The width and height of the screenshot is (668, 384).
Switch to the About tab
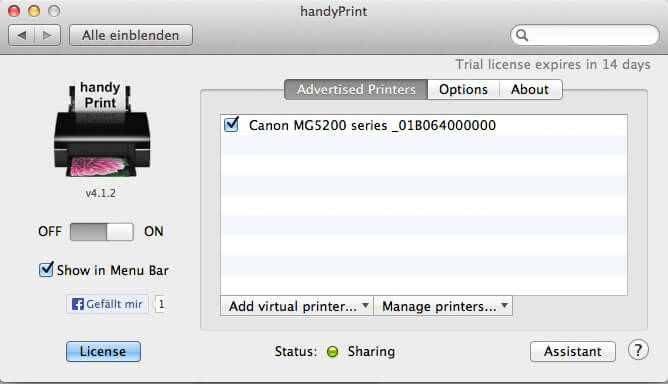[530, 90]
